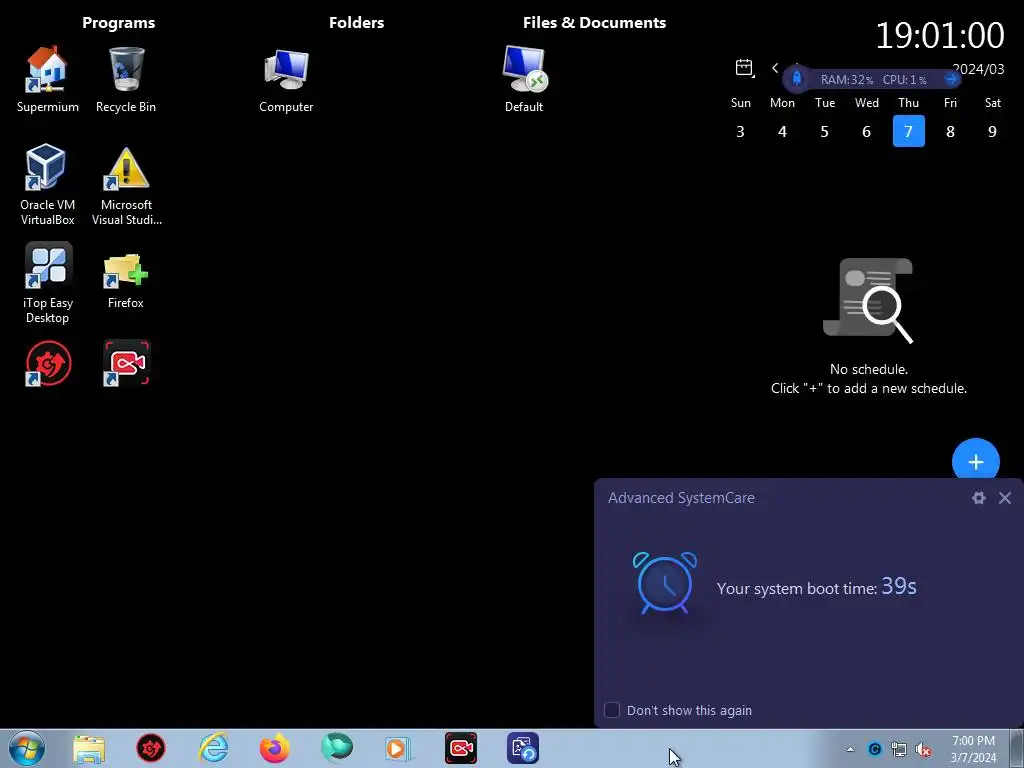Click the 2024/03 month label
Image resolution: width=1024 pixels, height=768 pixels.
tap(978, 69)
